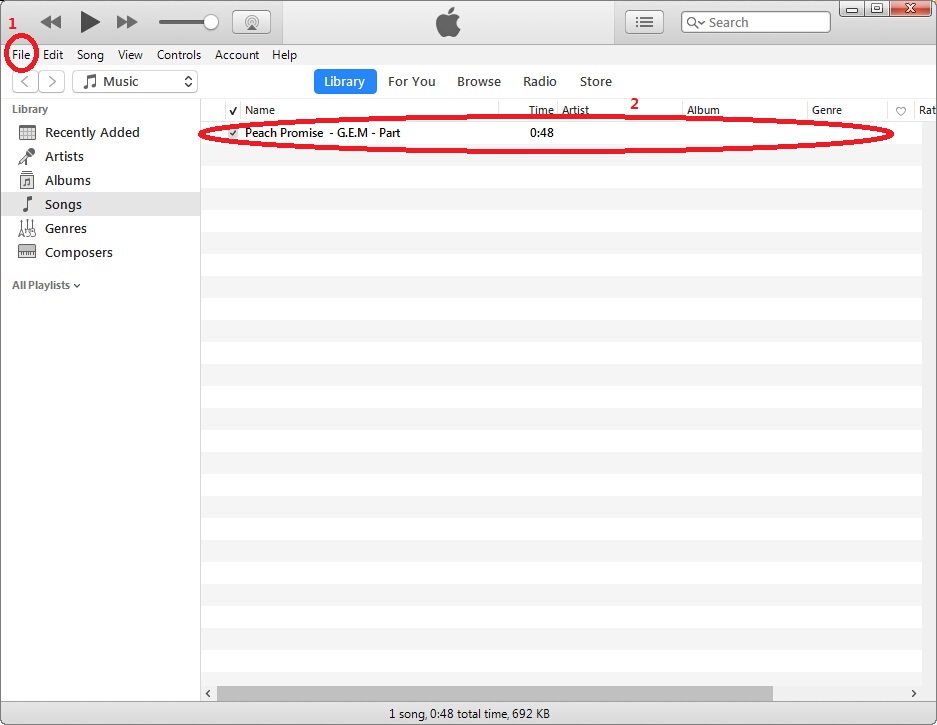
Task: Open the Controls menu
Action: [x=179, y=55]
